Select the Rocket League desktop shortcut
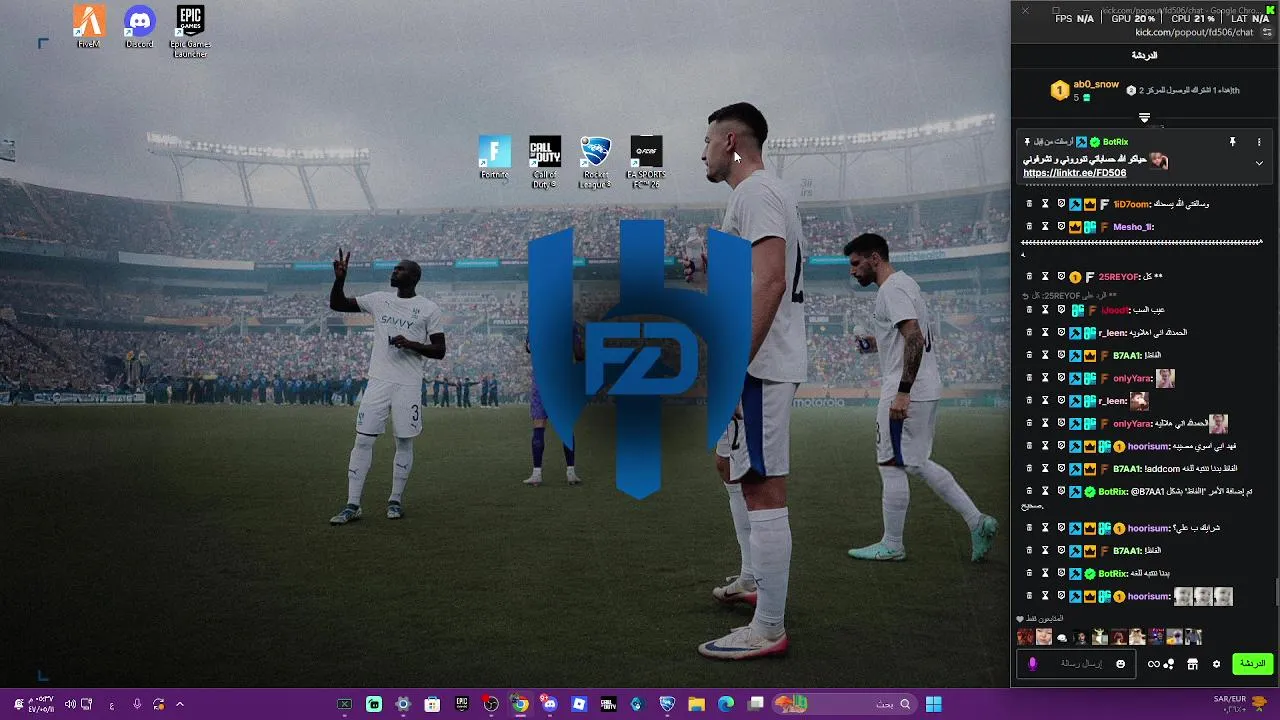This screenshot has width=1280, height=720. [x=596, y=162]
